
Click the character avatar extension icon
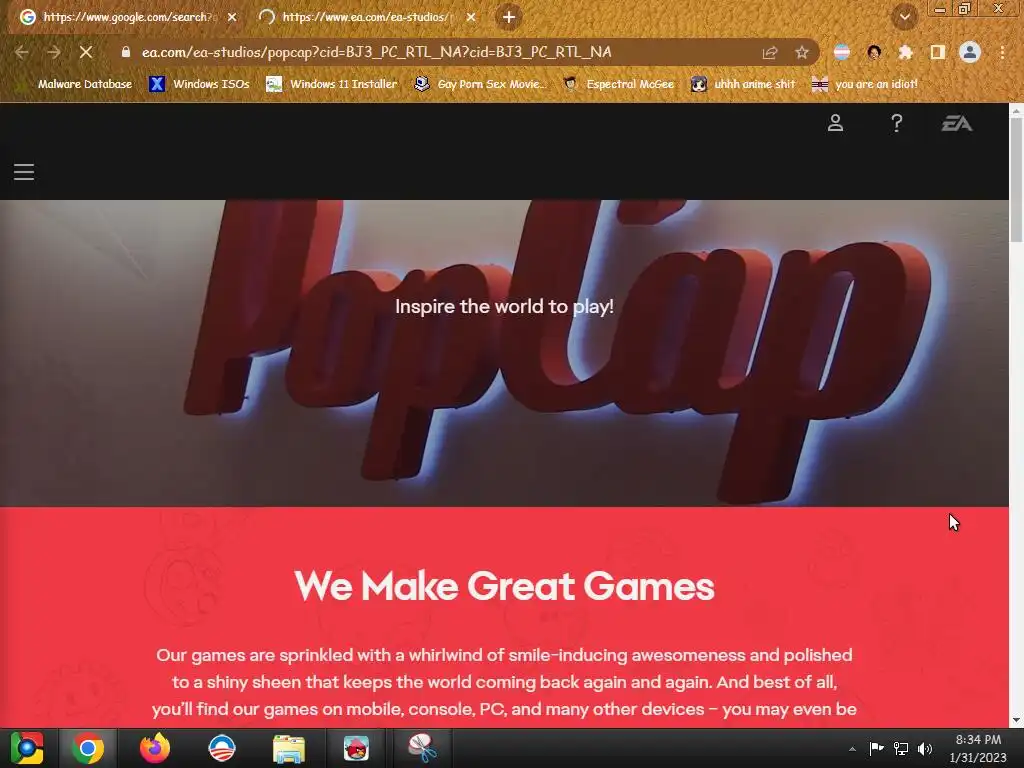874,52
